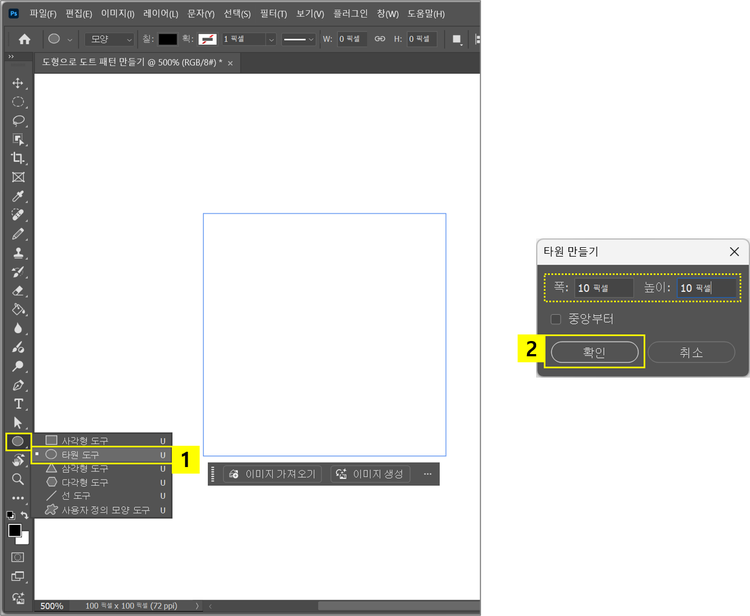The image size is (750, 616).
Task: Toggle Quick Mask mode icon
Action: 18,557
